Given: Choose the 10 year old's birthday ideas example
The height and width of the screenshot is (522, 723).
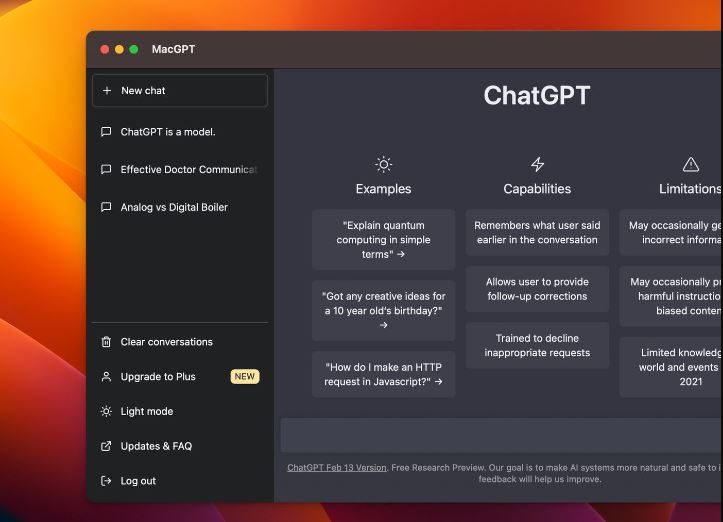Looking at the screenshot, I should [384, 310].
